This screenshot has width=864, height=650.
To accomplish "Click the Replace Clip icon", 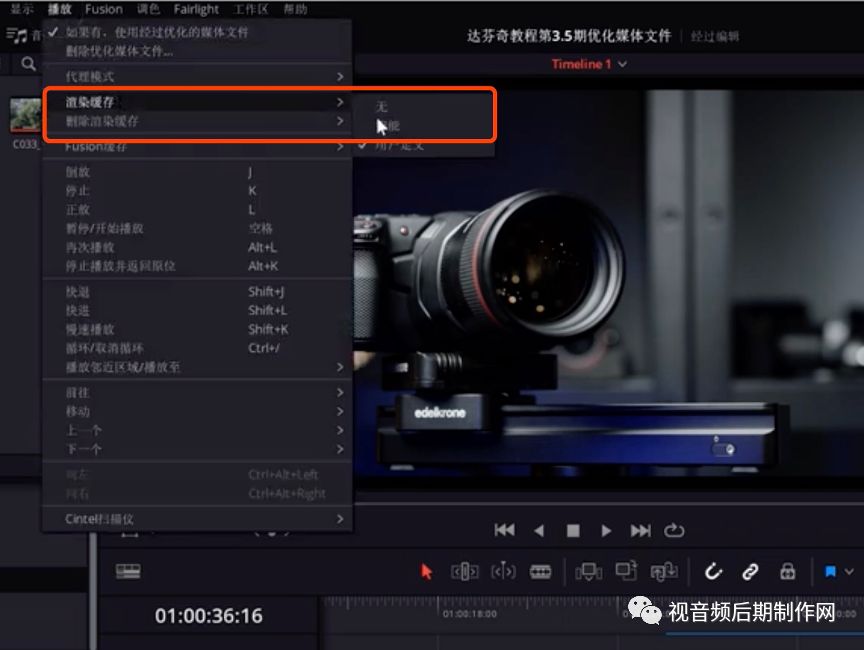I will pos(664,571).
